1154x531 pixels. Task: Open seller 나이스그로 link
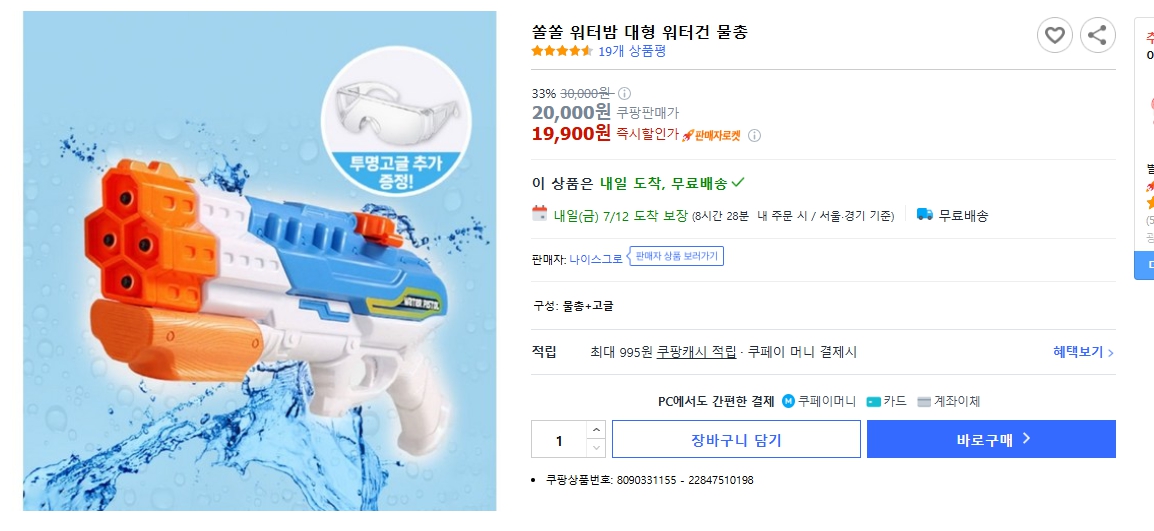pos(596,259)
